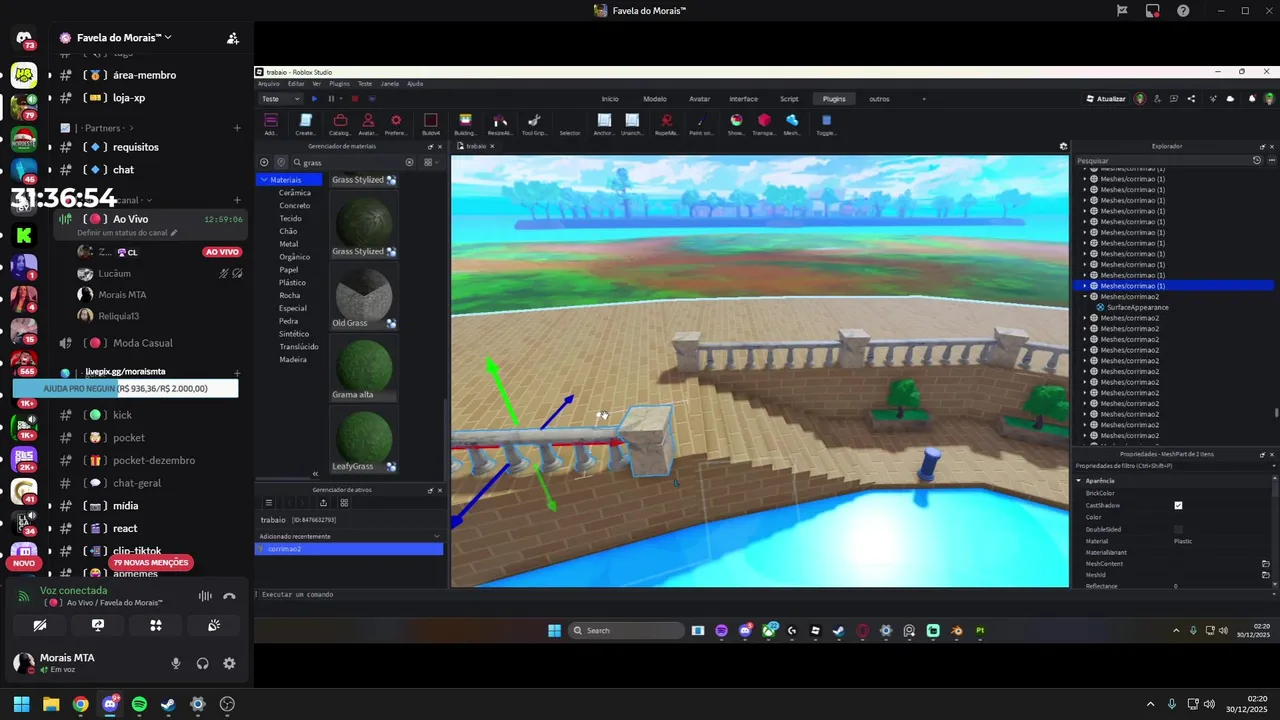Open the Início ribbon tab

pos(610,99)
